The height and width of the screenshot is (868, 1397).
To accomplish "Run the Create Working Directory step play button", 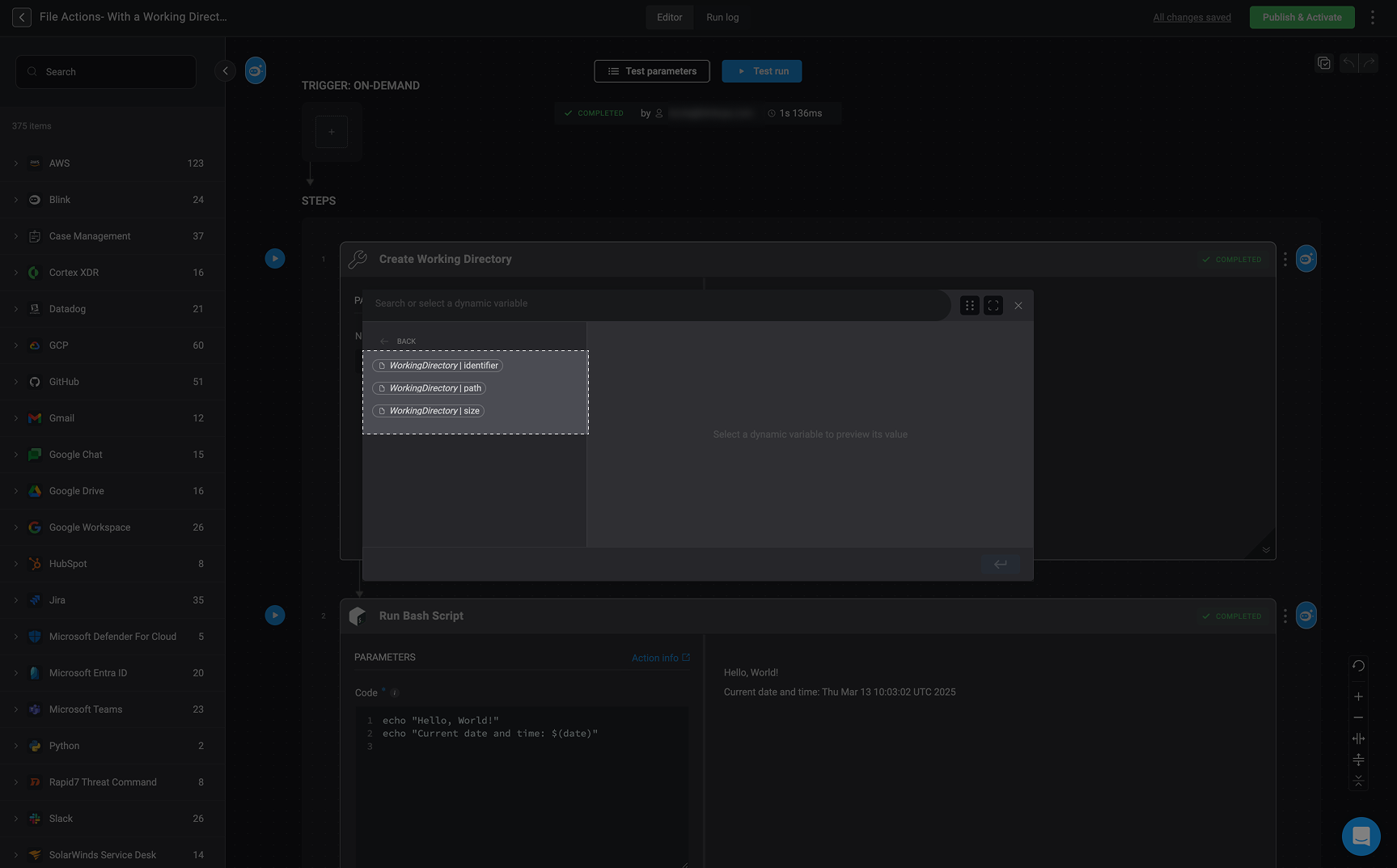I will 275,259.
